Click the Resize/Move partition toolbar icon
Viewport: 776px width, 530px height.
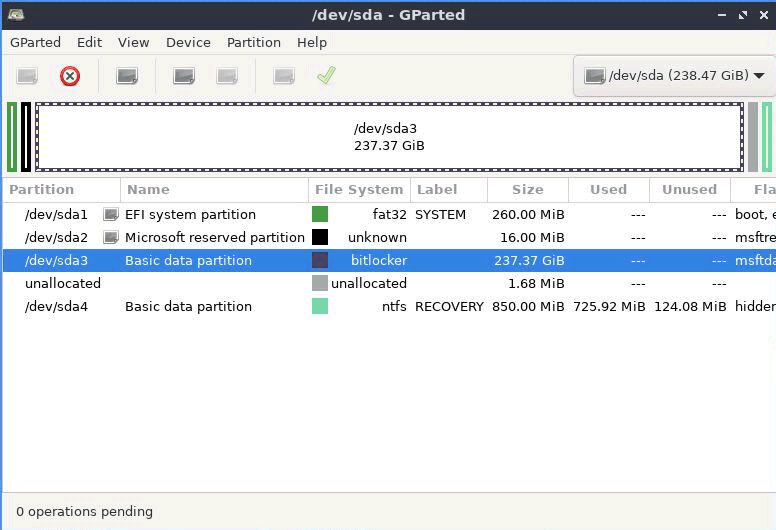[127, 76]
